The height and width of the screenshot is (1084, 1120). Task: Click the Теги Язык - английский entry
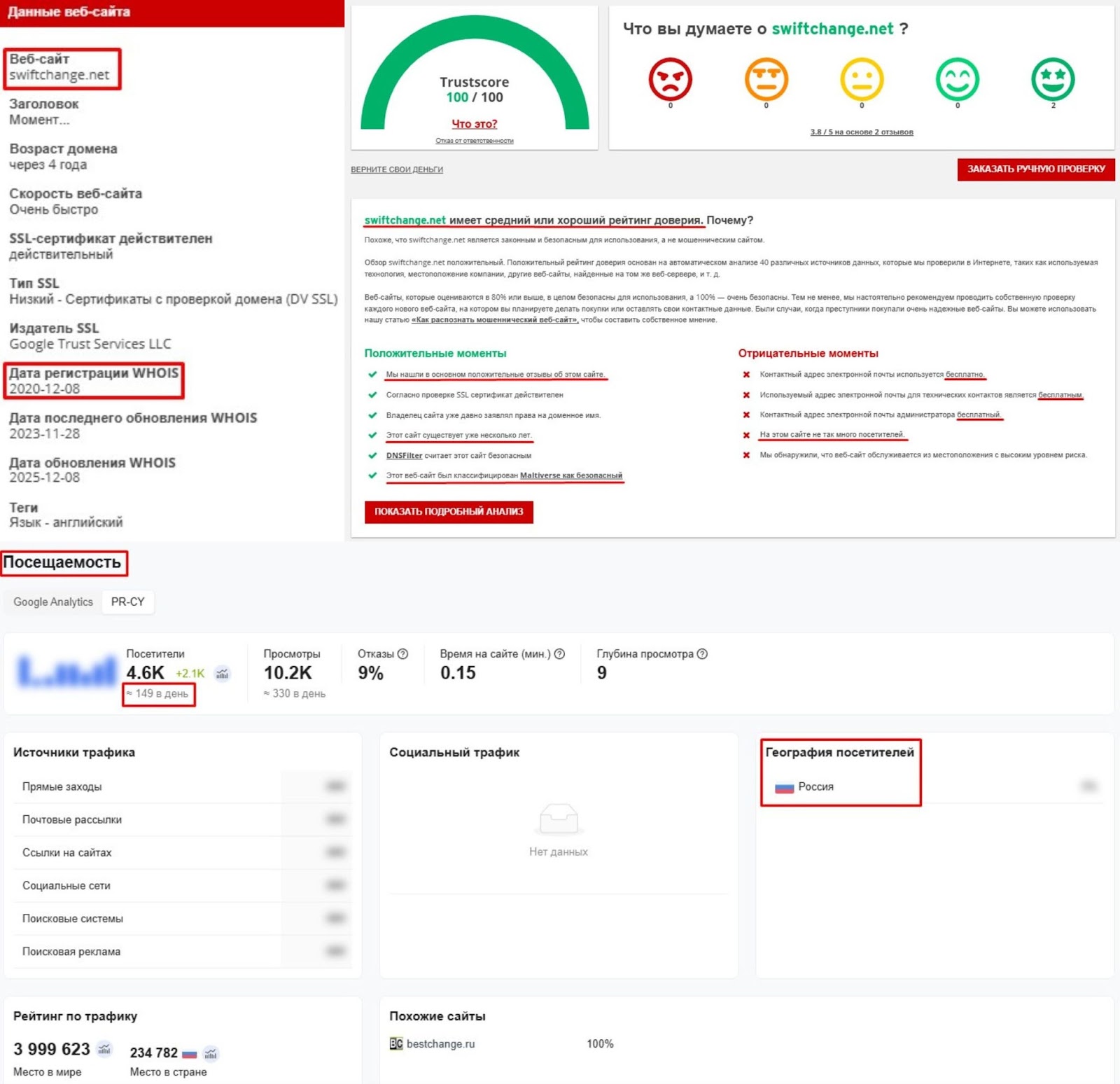tap(66, 515)
